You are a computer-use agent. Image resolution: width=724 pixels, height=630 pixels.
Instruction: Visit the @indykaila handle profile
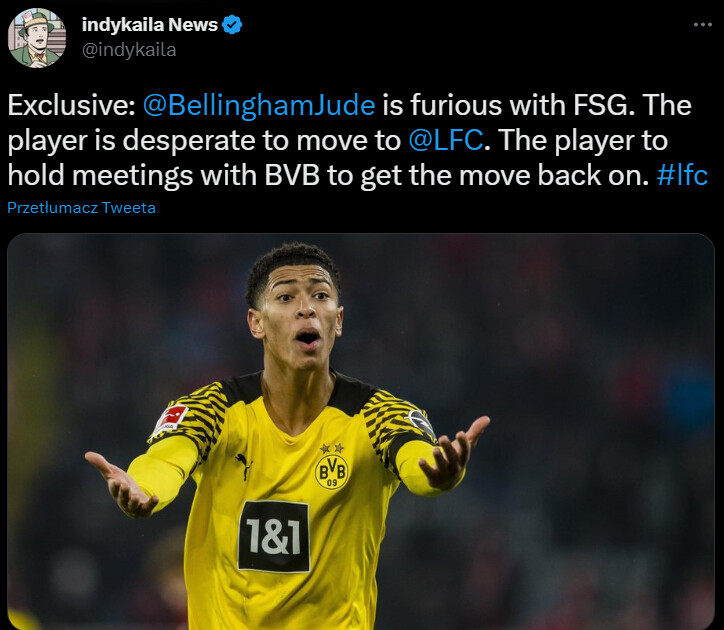coord(129,50)
